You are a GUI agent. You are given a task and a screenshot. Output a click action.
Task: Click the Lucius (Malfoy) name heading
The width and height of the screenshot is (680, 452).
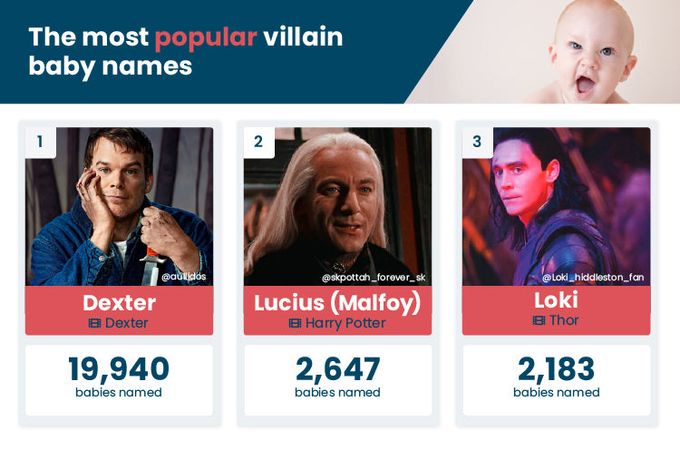[337, 302]
